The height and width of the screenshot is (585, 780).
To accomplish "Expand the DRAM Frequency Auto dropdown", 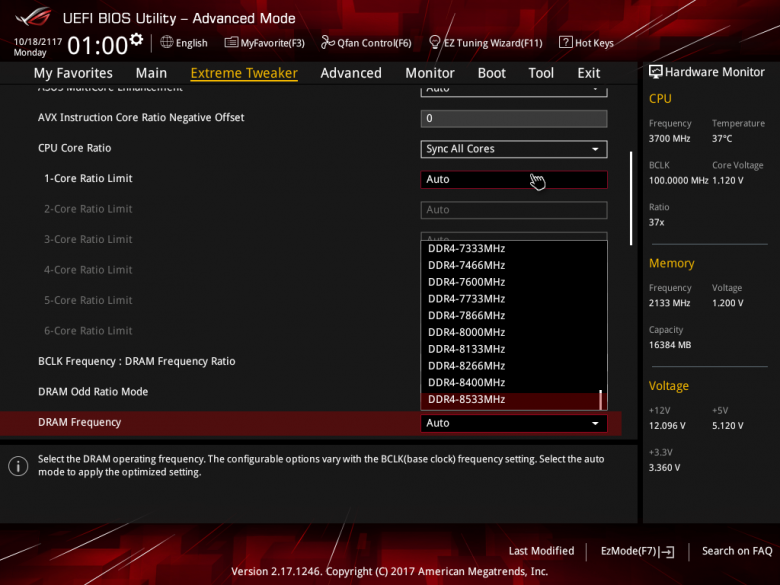I will (514, 423).
